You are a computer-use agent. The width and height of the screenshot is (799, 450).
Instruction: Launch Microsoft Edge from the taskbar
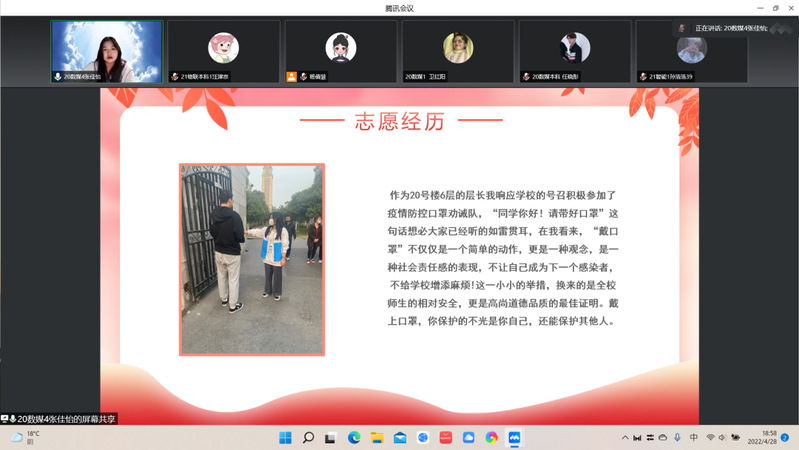354,437
